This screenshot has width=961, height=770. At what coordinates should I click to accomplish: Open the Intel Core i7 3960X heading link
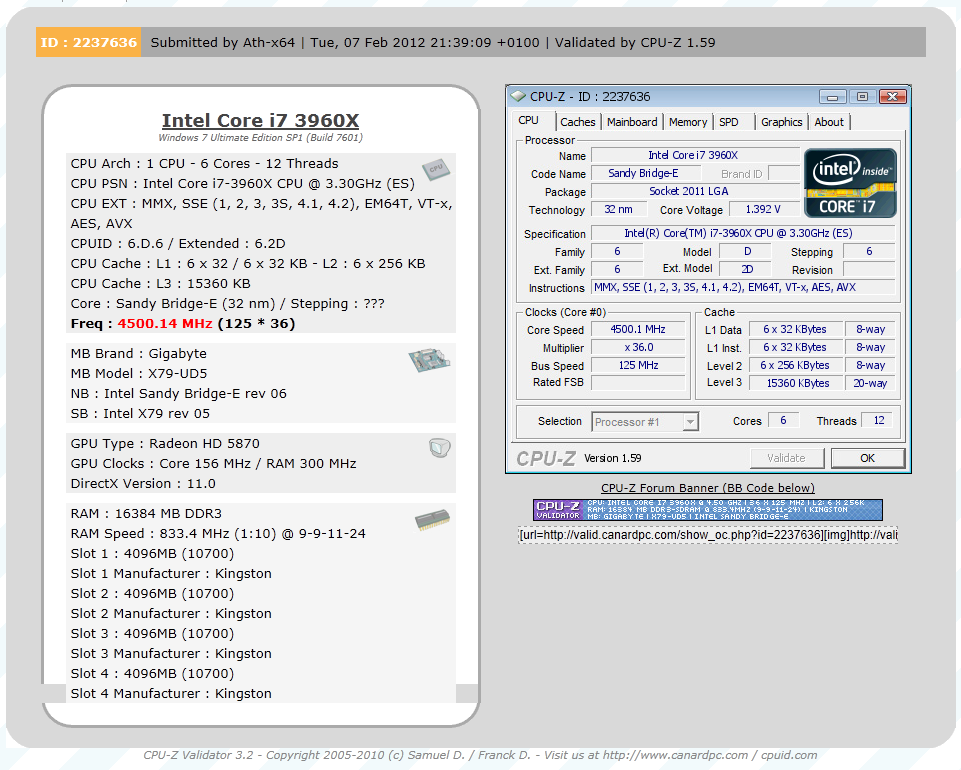tap(260, 120)
